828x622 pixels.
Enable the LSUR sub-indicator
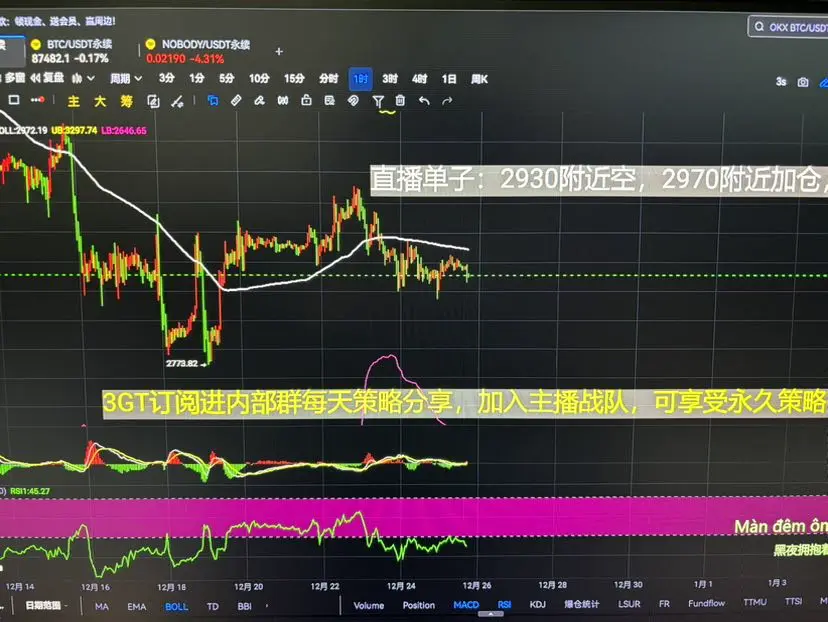coord(629,604)
